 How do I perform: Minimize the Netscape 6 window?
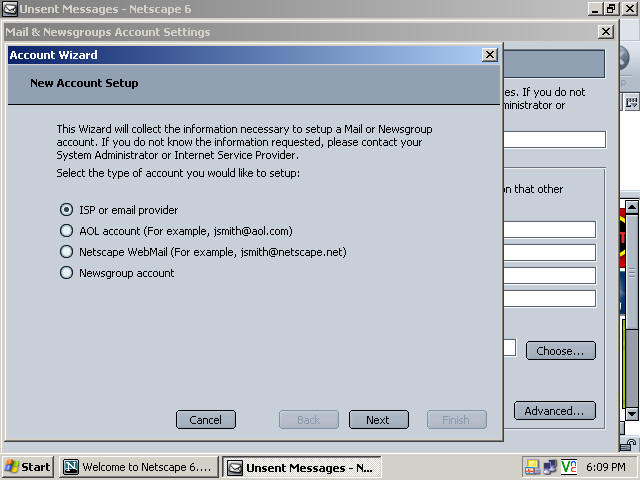pyautogui.click(x=595, y=9)
